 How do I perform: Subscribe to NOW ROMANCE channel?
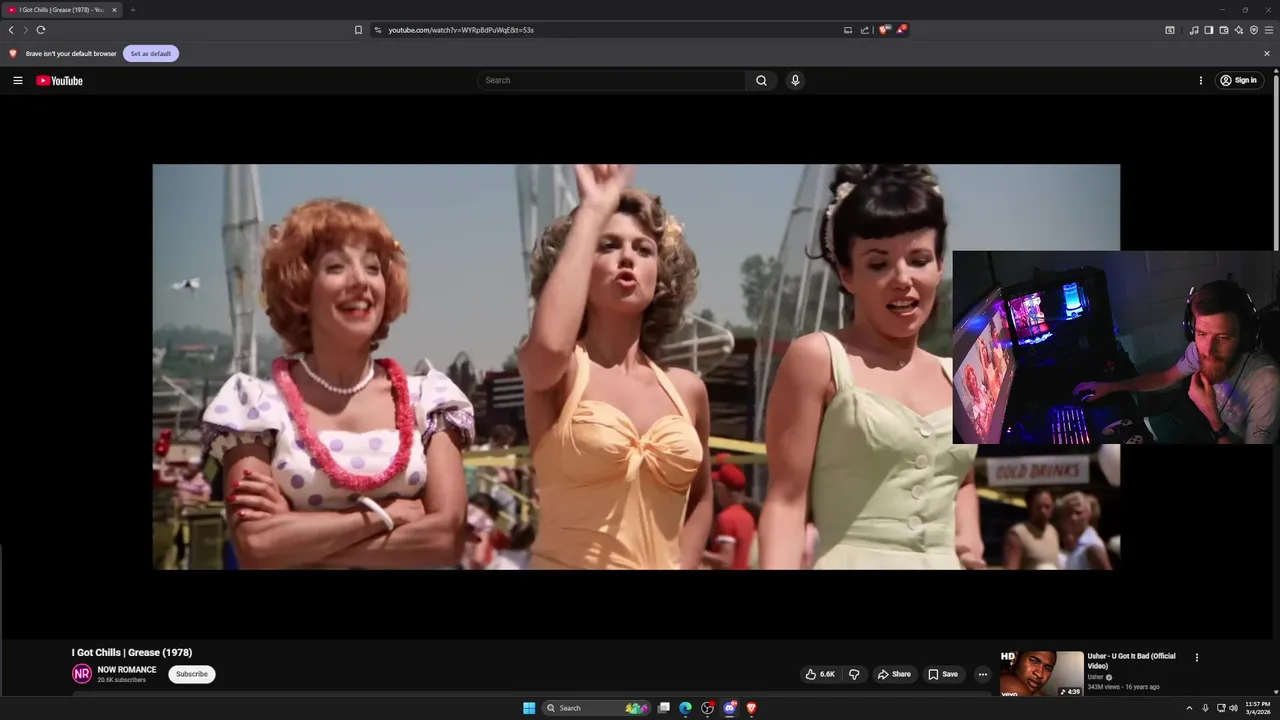click(x=192, y=674)
